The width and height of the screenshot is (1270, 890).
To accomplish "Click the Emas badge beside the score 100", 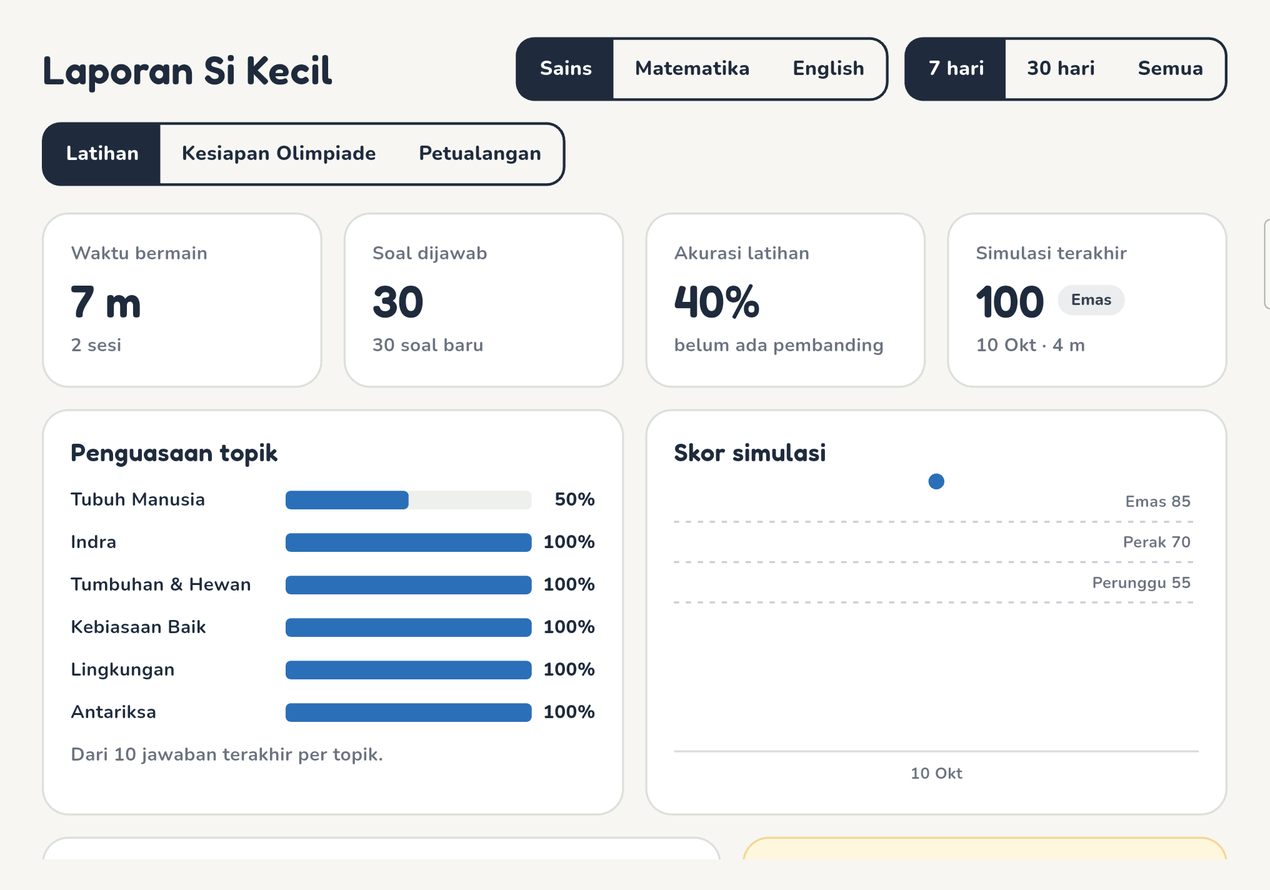I will click(1091, 300).
